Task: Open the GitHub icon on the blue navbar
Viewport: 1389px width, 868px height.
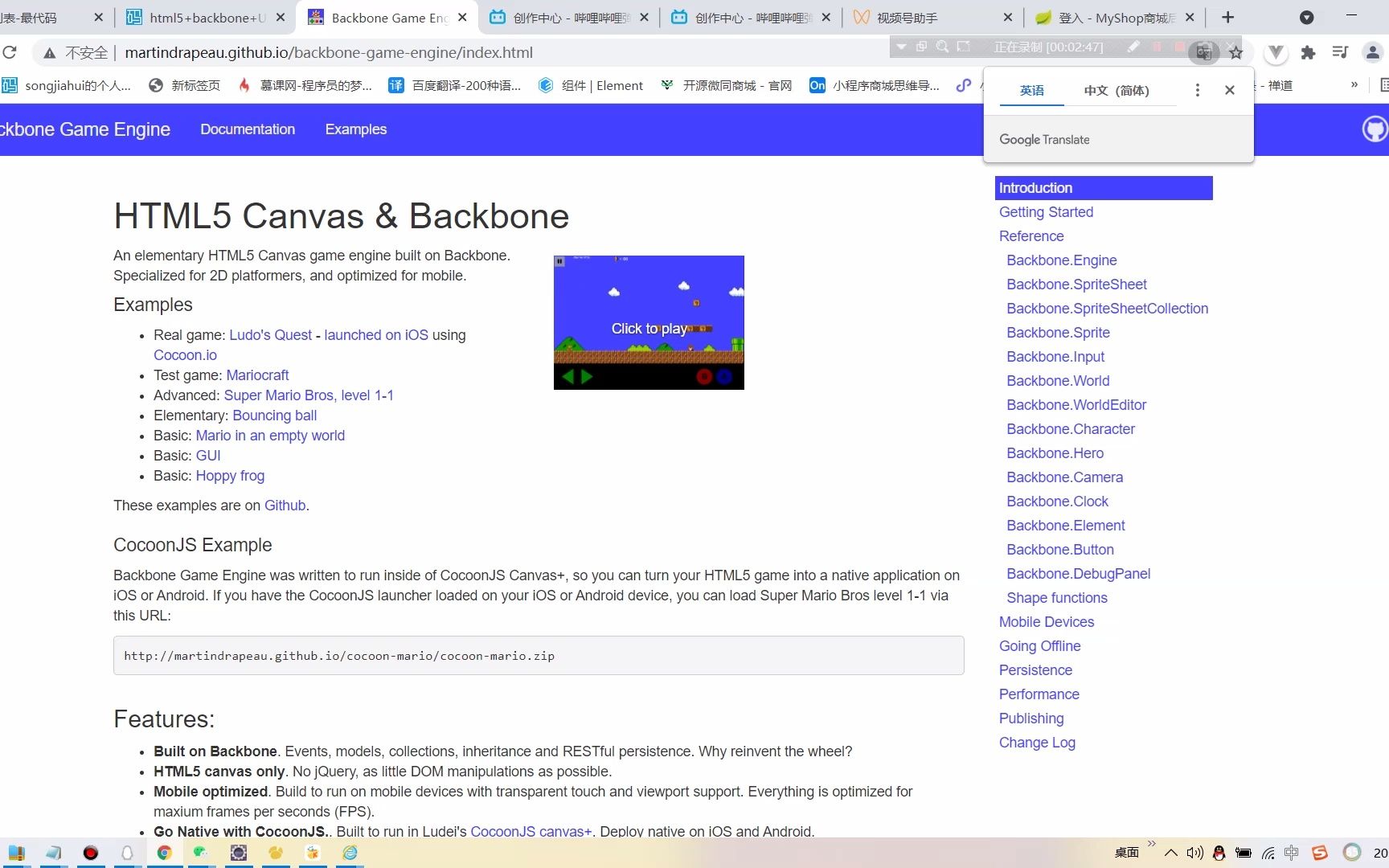Action: click(1375, 129)
